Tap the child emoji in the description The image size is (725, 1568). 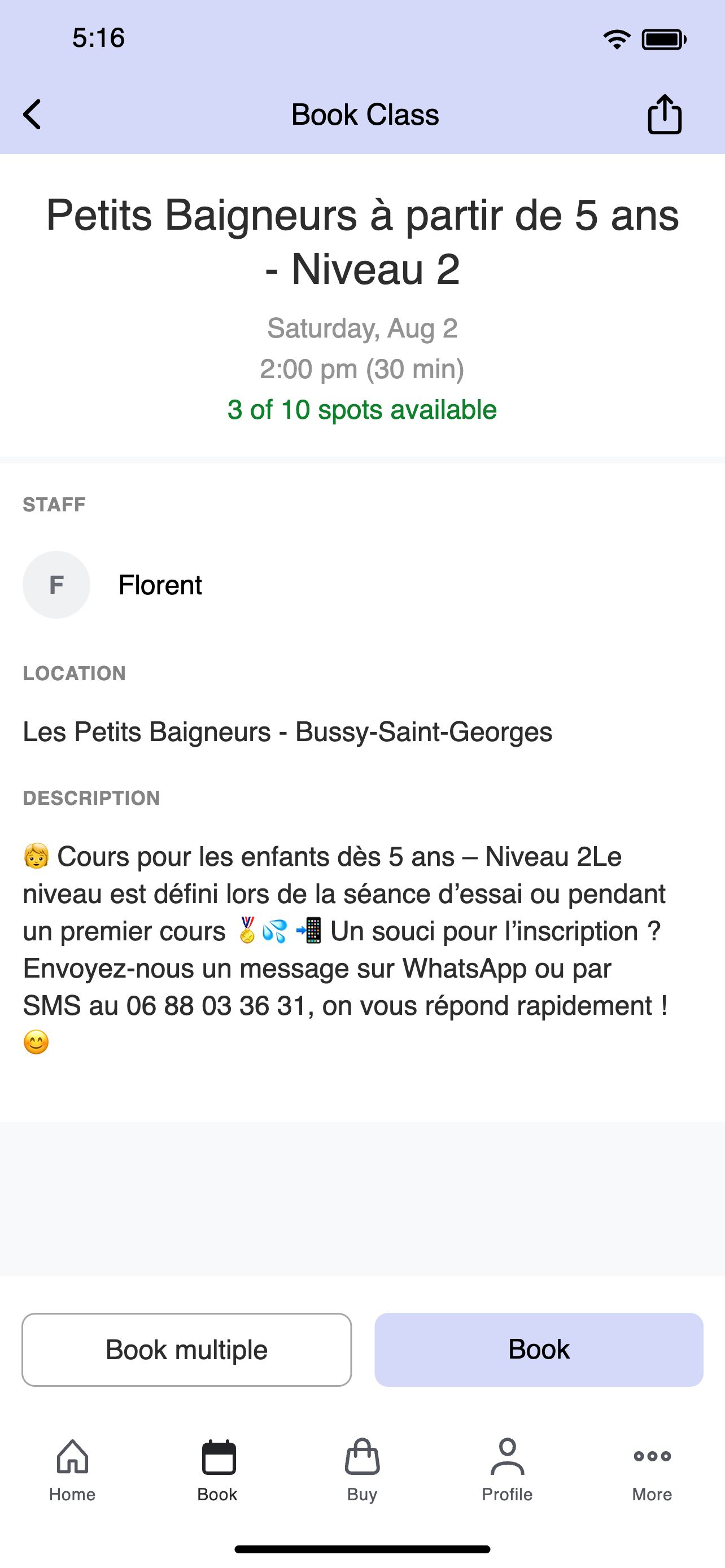[36, 856]
